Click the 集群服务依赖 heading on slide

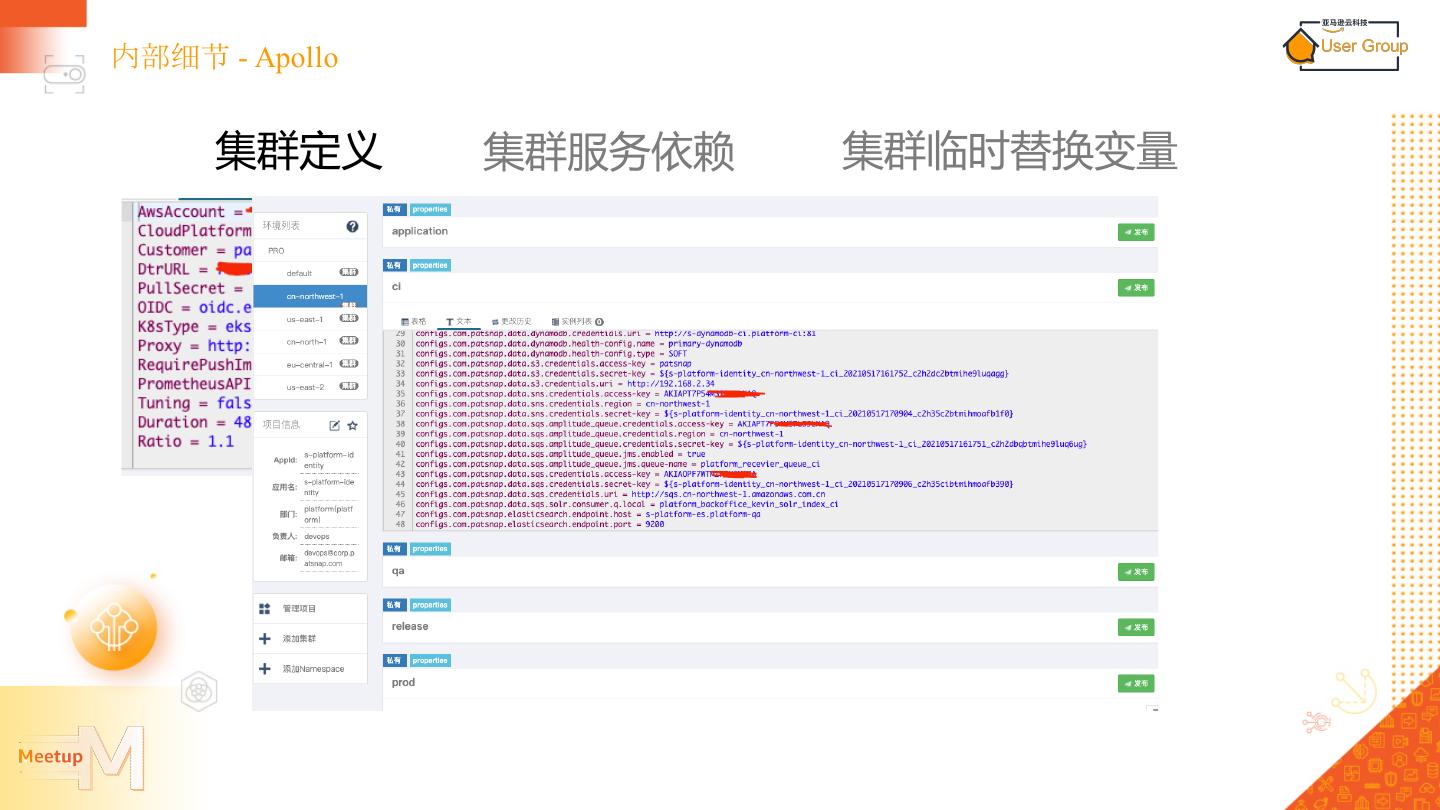tap(609, 150)
